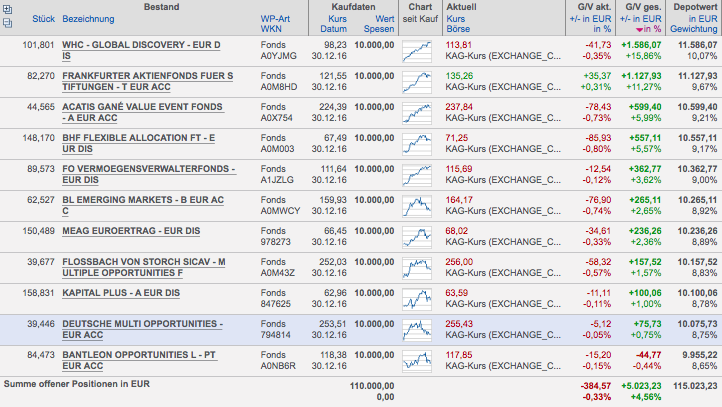The width and height of the screenshot is (722, 407).
Task: Select WKN 794814 text
Action: [x=275, y=335]
